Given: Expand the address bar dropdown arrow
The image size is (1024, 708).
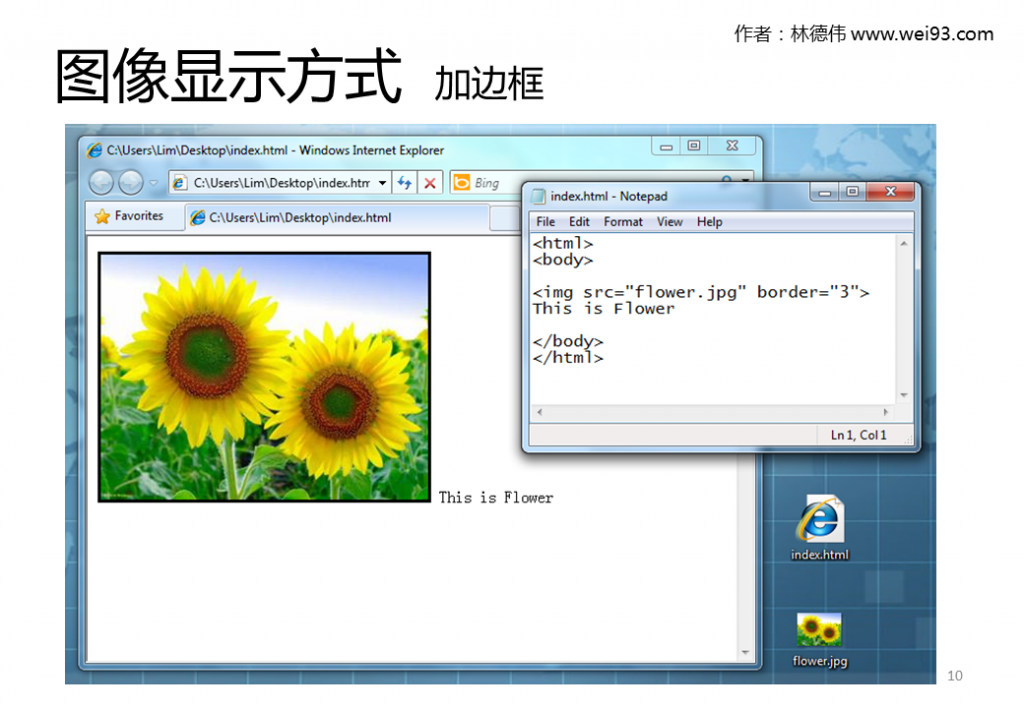Looking at the screenshot, I should (x=382, y=183).
